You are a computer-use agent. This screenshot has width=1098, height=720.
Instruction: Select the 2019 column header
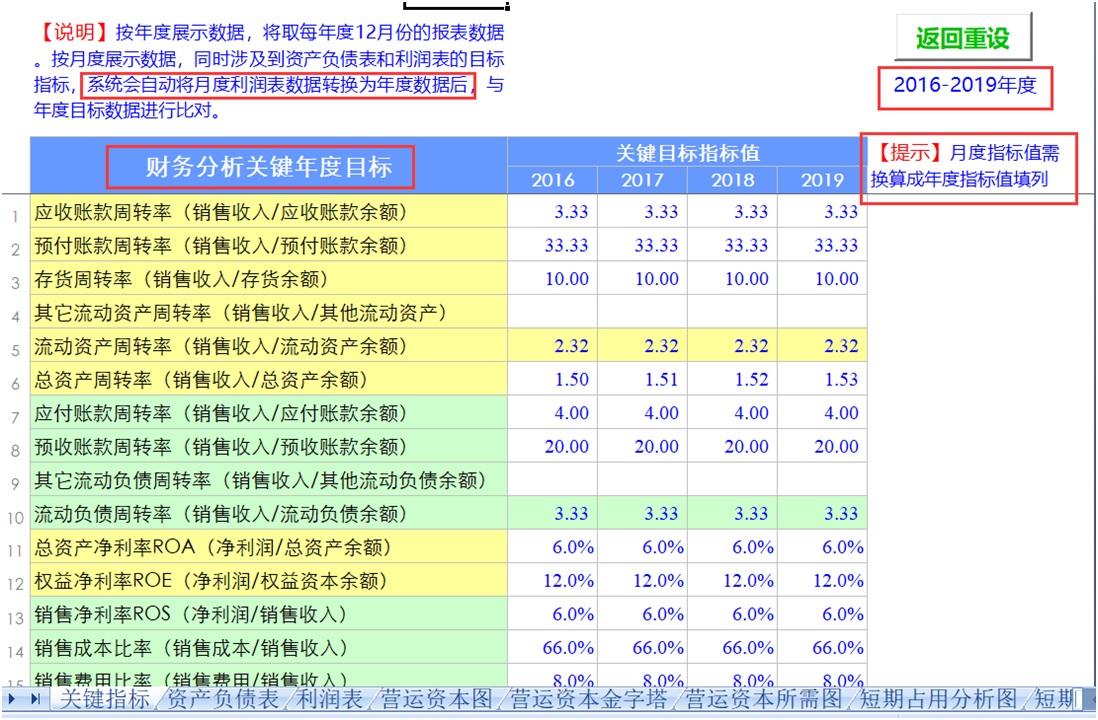pyautogui.click(x=822, y=180)
